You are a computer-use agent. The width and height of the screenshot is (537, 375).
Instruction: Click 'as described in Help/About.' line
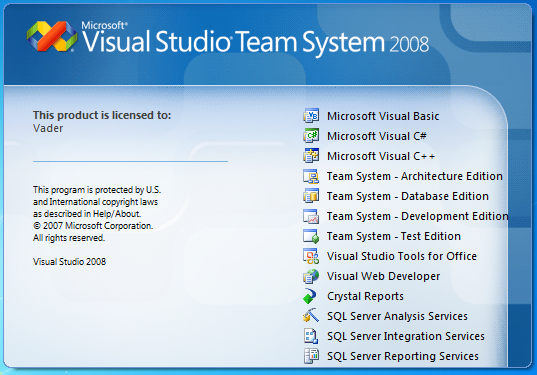(x=87, y=214)
